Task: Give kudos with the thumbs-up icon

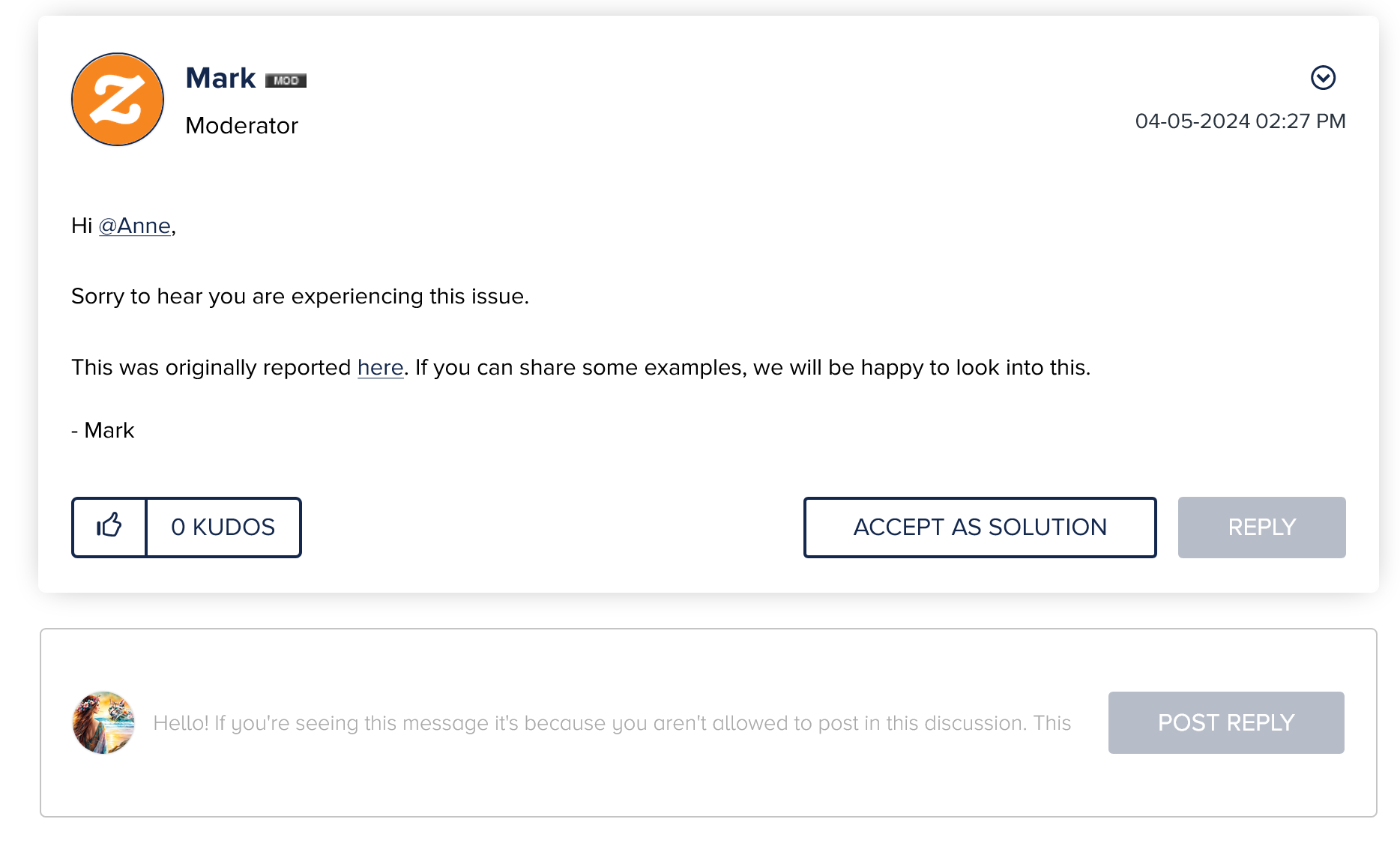Action: click(109, 527)
